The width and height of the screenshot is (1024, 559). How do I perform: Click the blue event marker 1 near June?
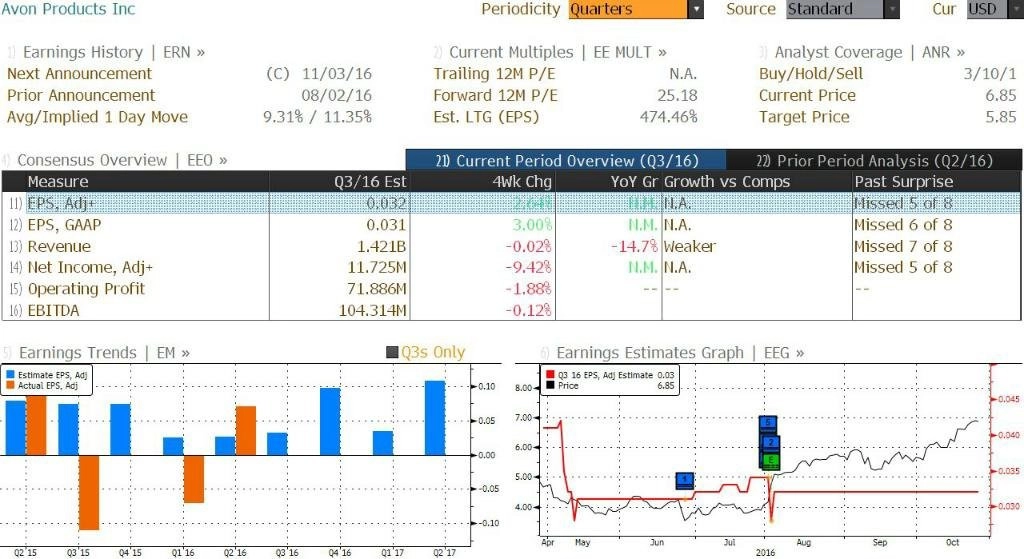pos(684,481)
